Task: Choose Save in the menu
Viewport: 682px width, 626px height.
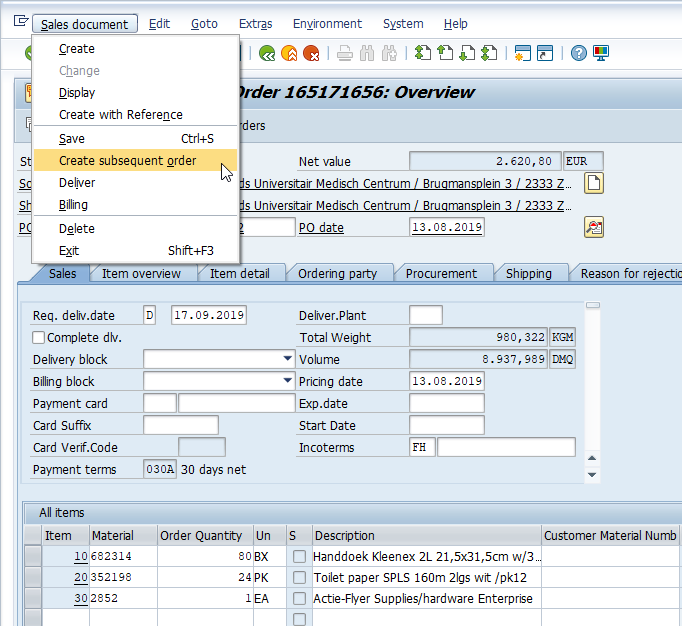Action: 135,139
